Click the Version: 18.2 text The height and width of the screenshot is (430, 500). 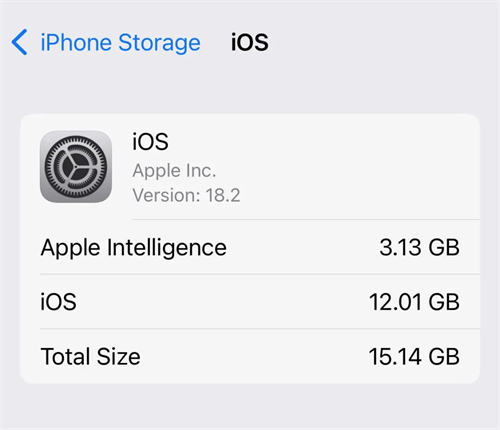click(186, 195)
